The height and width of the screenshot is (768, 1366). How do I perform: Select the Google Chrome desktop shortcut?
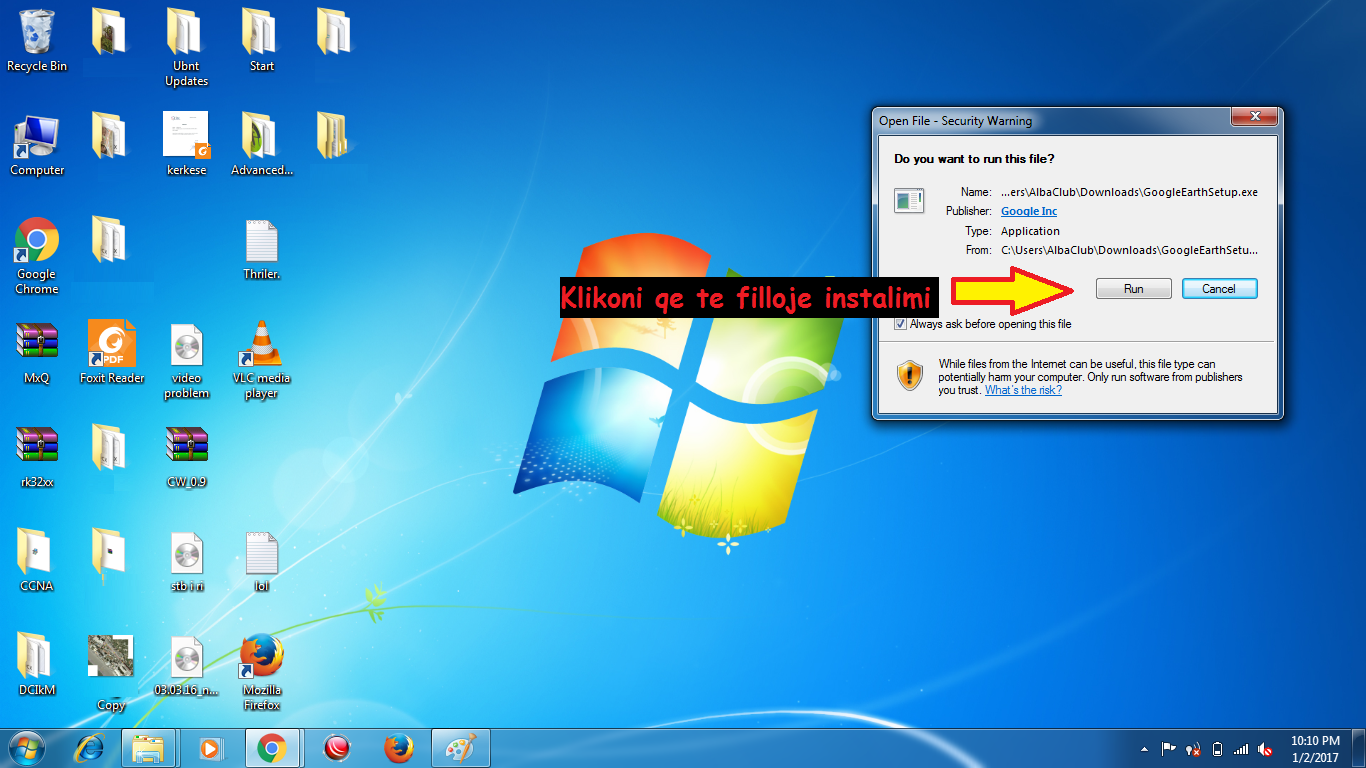pyautogui.click(x=37, y=256)
